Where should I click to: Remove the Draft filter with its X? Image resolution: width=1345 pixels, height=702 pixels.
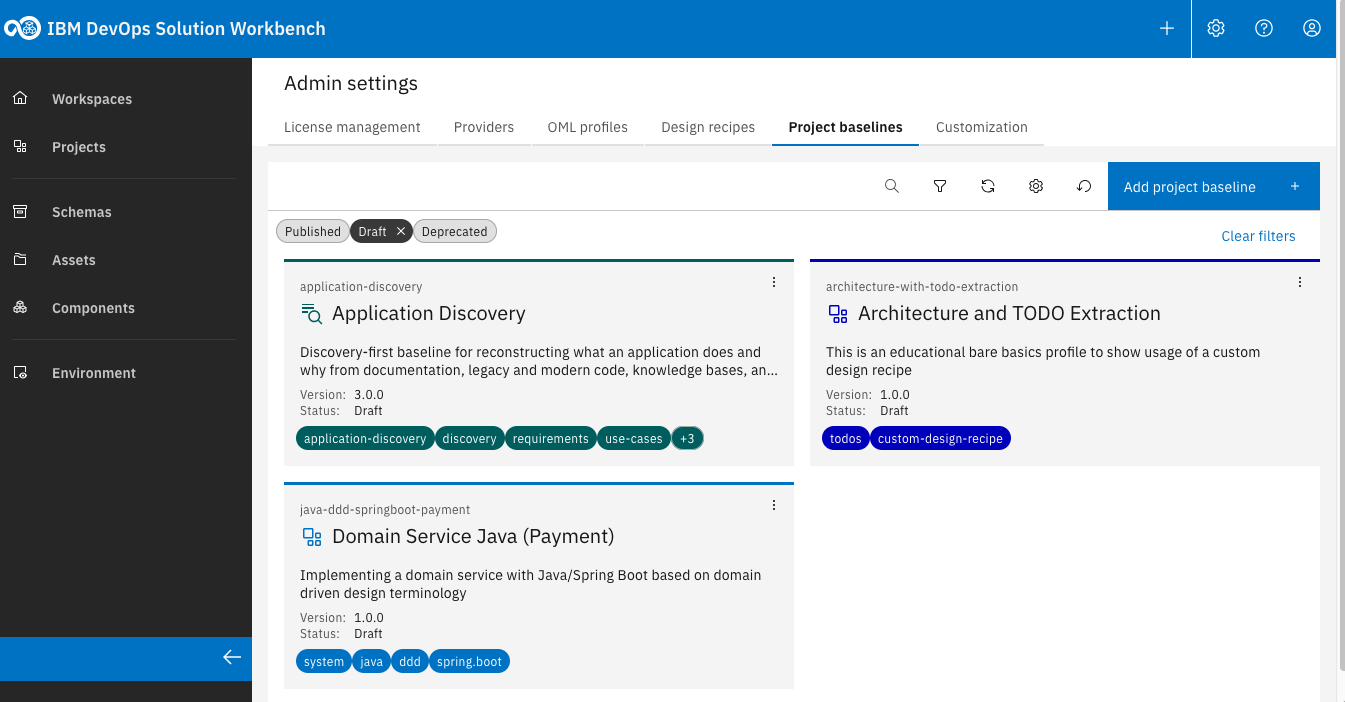401,232
